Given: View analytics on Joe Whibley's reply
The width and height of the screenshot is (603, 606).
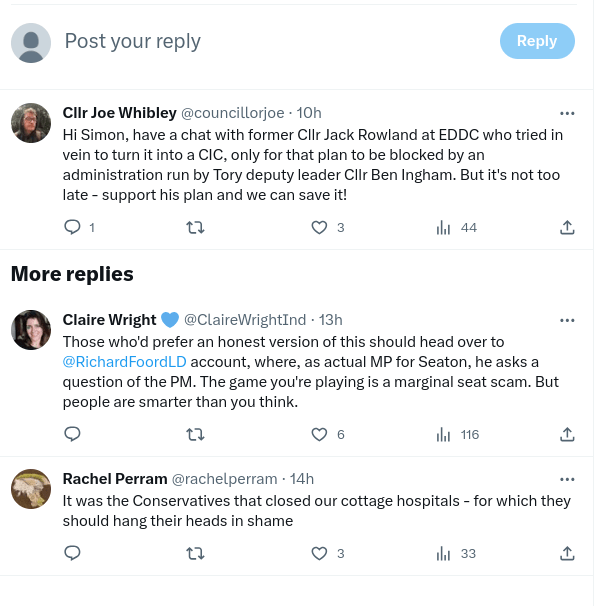Looking at the screenshot, I should (x=444, y=227).
